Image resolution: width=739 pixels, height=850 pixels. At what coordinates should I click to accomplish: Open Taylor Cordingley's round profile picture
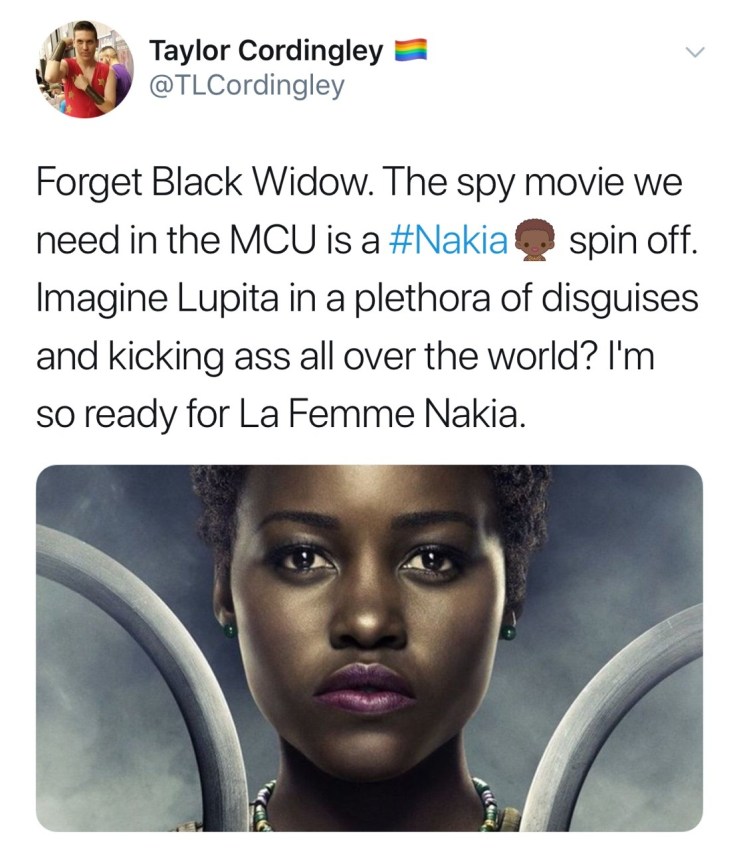[85, 69]
